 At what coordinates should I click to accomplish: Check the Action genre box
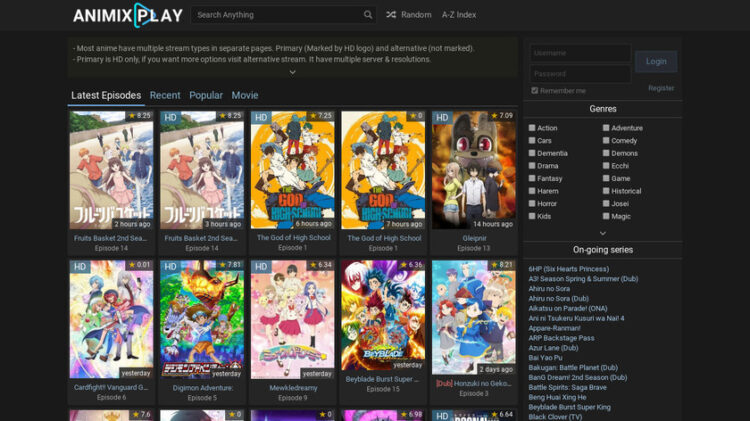532,128
